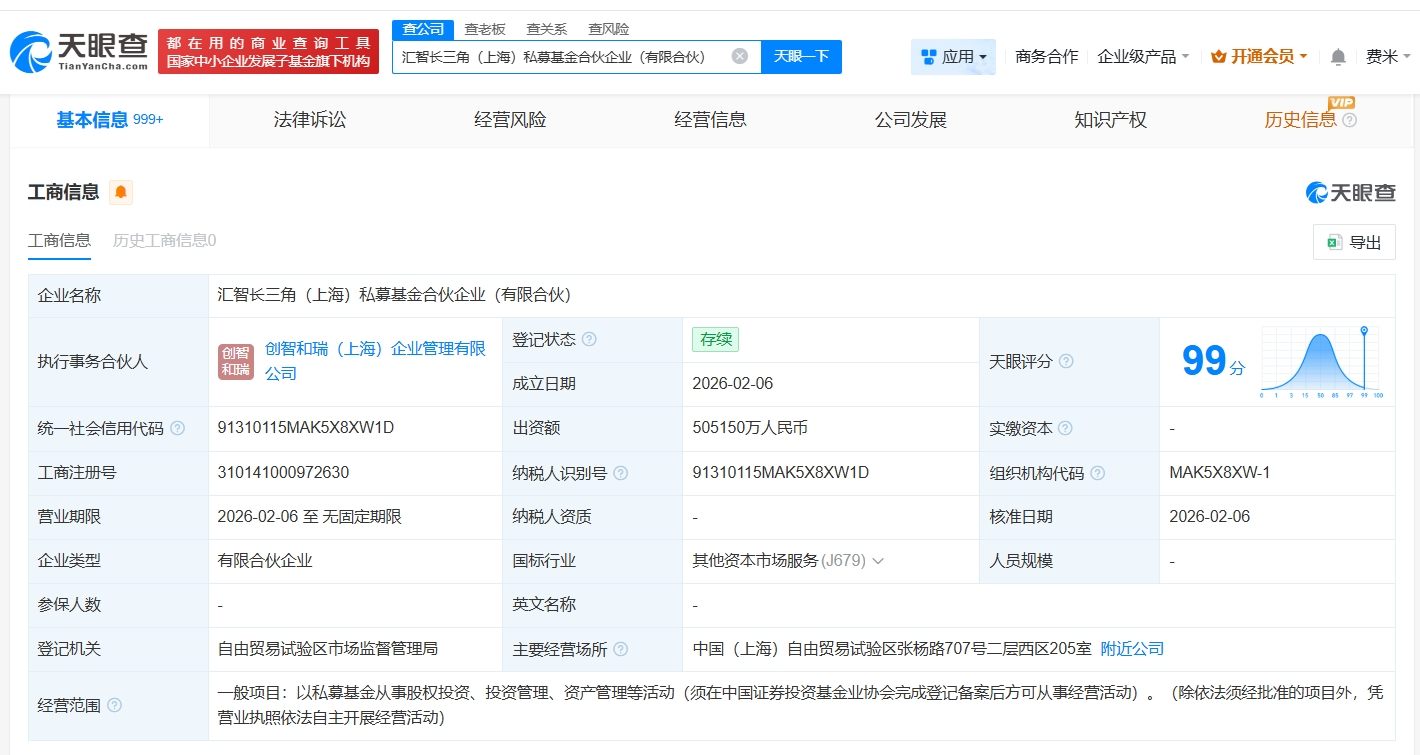This screenshot has height=755, width=1420.
Task: Click help icon next to 经营范围
Action: (115, 705)
